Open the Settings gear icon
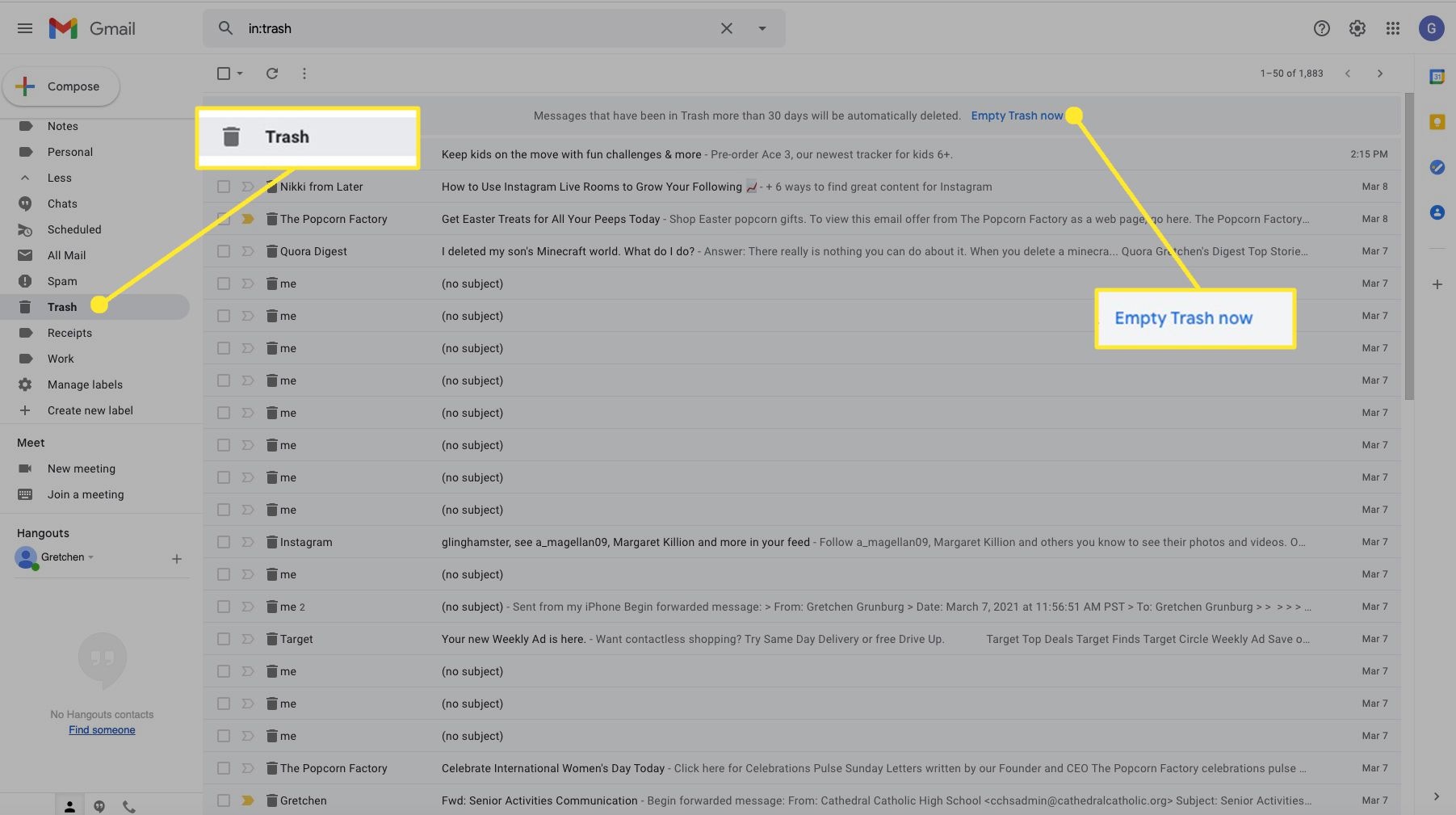1456x815 pixels. point(1357,28)
